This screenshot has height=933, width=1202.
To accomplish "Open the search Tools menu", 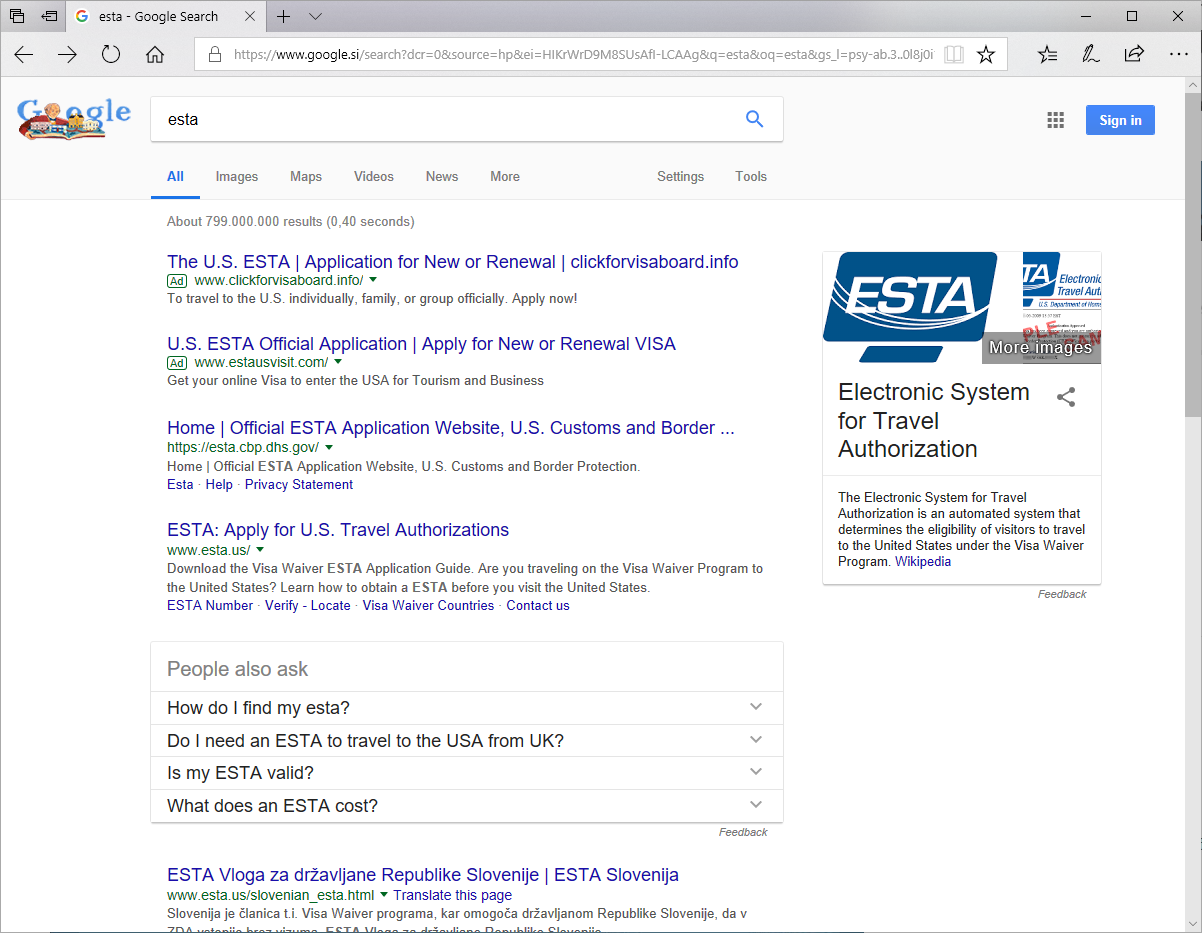I will pyautogui.click(x=751, y=177).
